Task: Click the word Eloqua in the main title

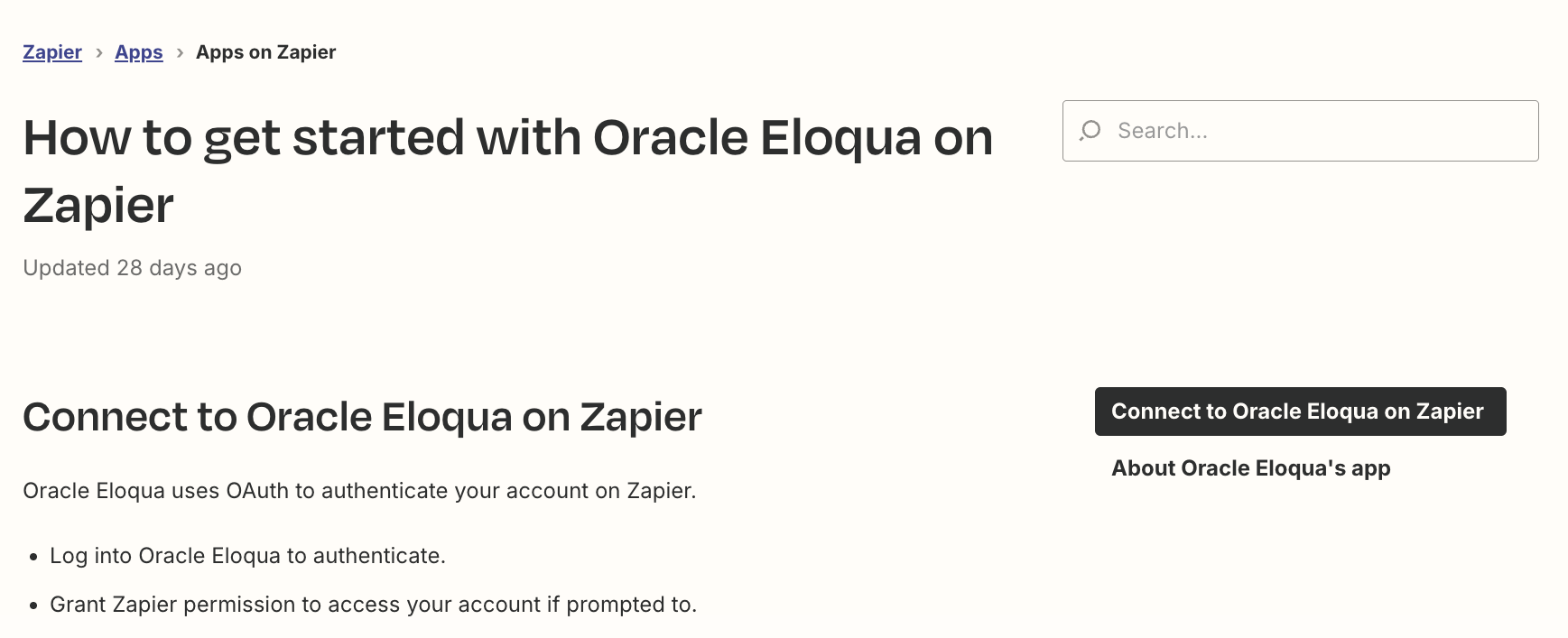Action: pyautogui.click(x=840, y=138)
